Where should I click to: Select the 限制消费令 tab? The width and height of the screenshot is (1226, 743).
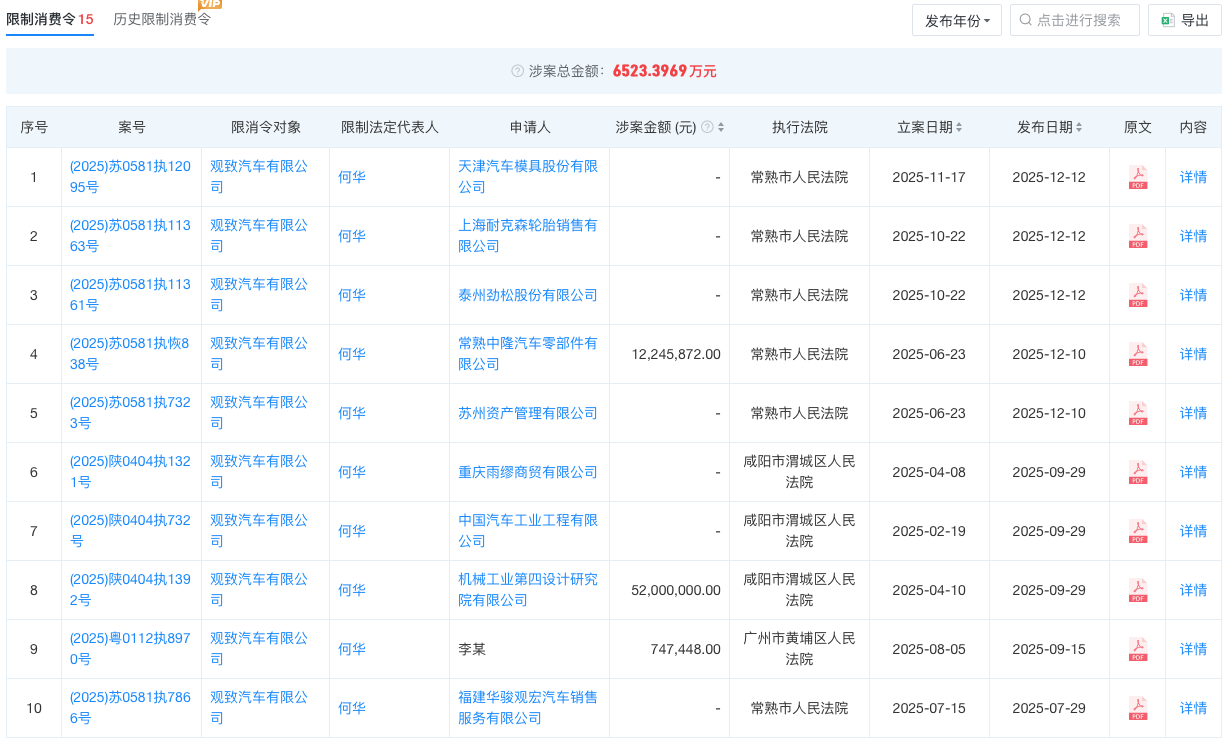coord(50,19)
